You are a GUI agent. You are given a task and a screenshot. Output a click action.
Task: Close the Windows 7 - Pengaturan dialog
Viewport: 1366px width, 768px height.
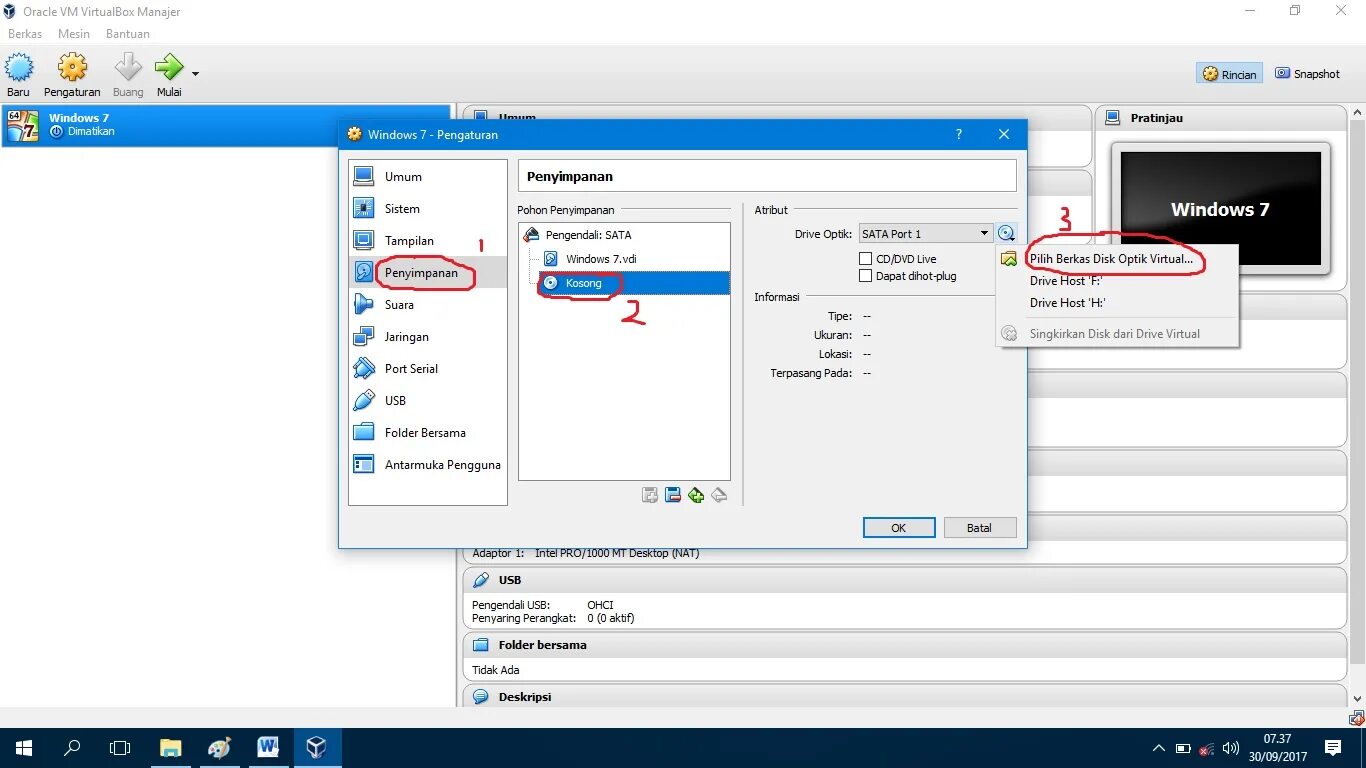(x=1004, y=134)
